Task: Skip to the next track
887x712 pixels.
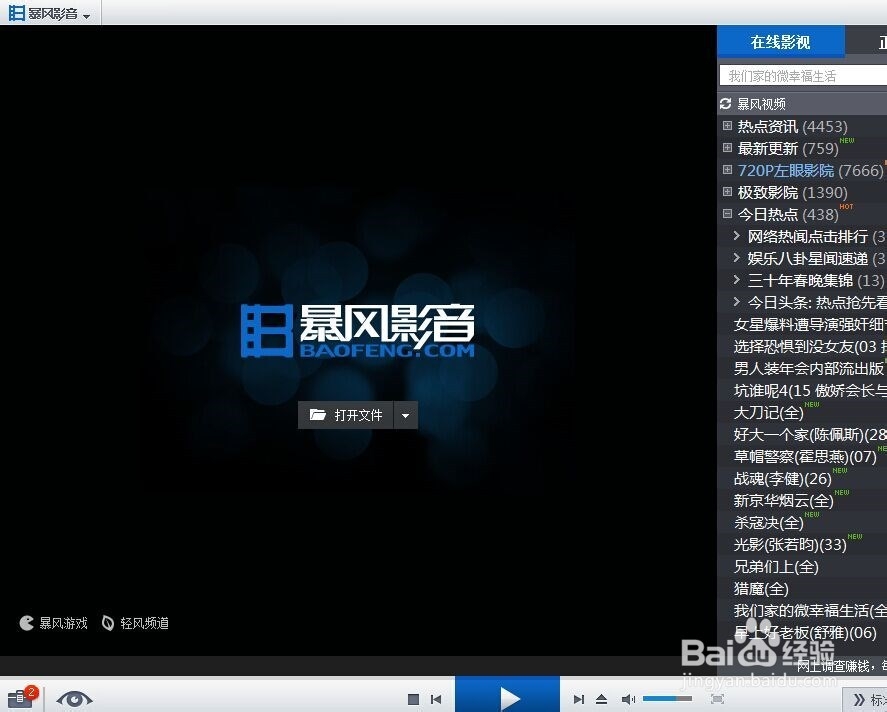Action: [578, 700]
